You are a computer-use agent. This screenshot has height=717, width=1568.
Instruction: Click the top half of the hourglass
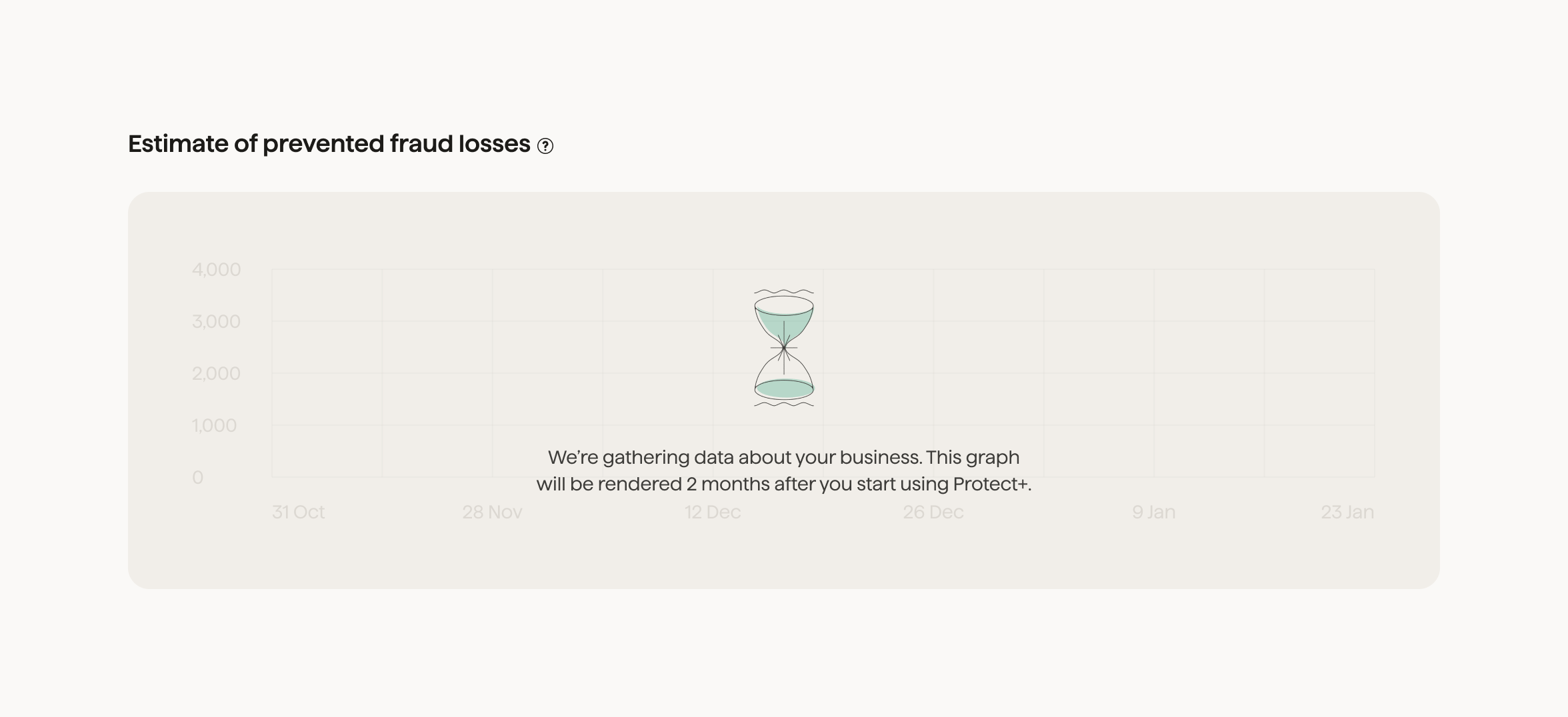(x=784, y=320)
